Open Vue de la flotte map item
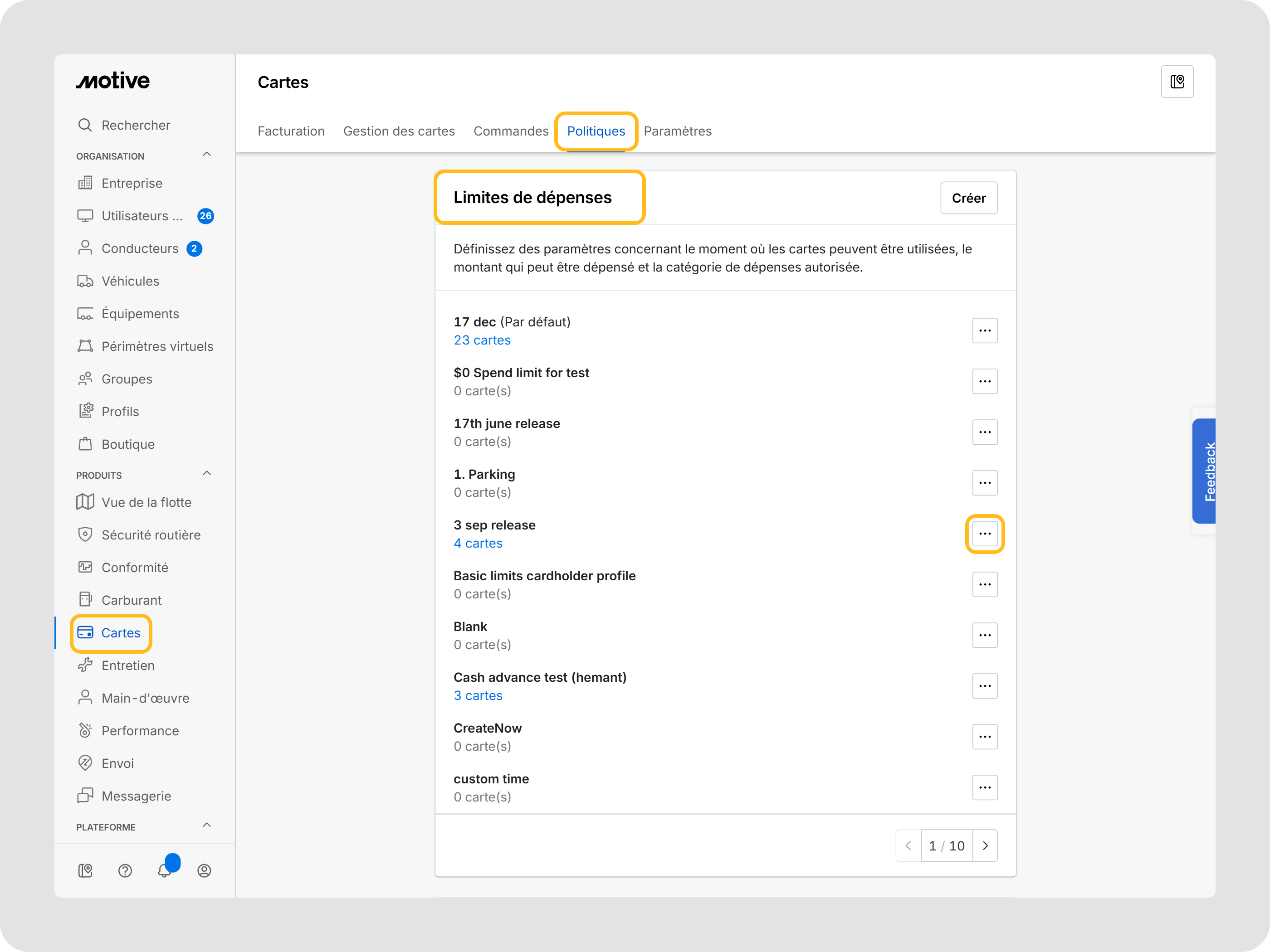1270x952 pixels. (x=147, y=501)
